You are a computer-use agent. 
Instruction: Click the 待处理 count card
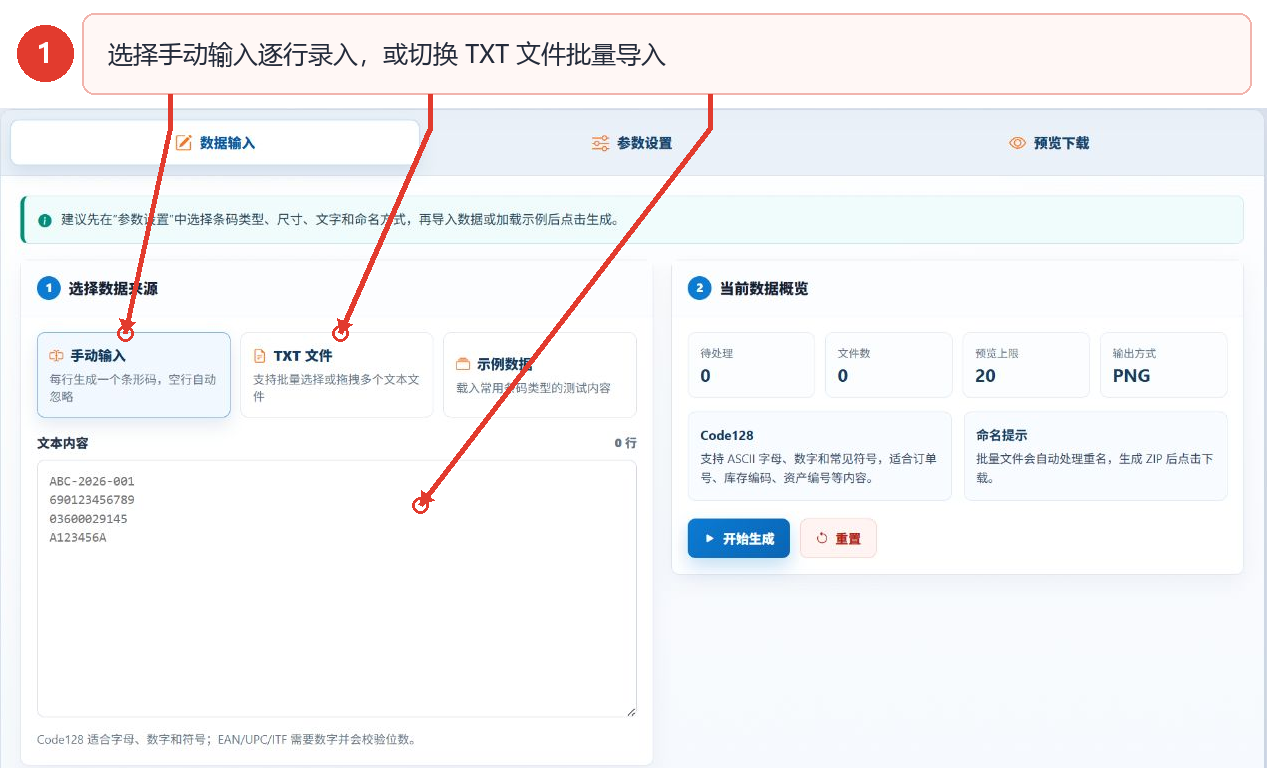click(751, 365)
